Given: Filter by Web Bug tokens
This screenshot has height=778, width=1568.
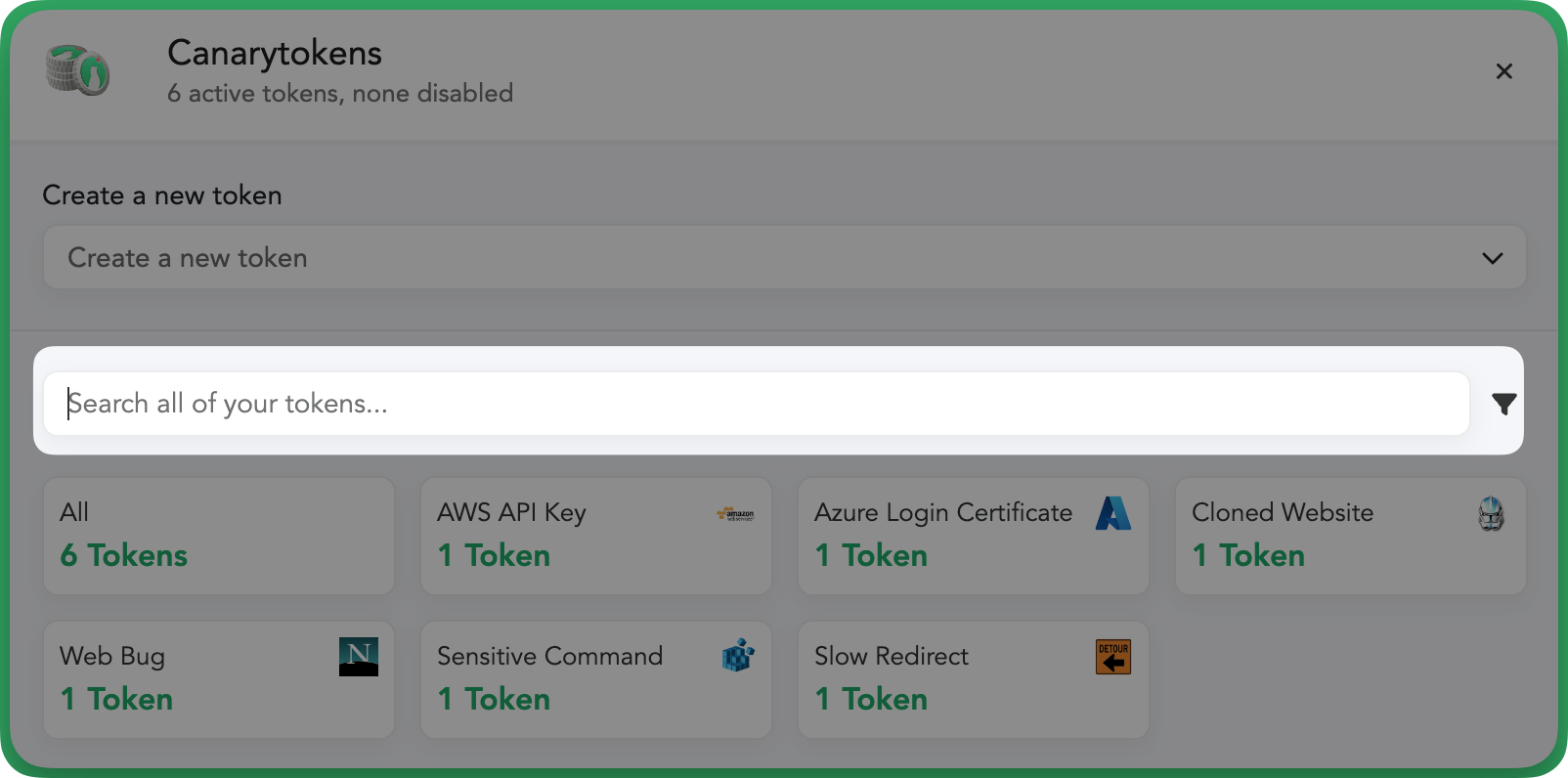Looking at the screenshot, I should tap(219, 679).
